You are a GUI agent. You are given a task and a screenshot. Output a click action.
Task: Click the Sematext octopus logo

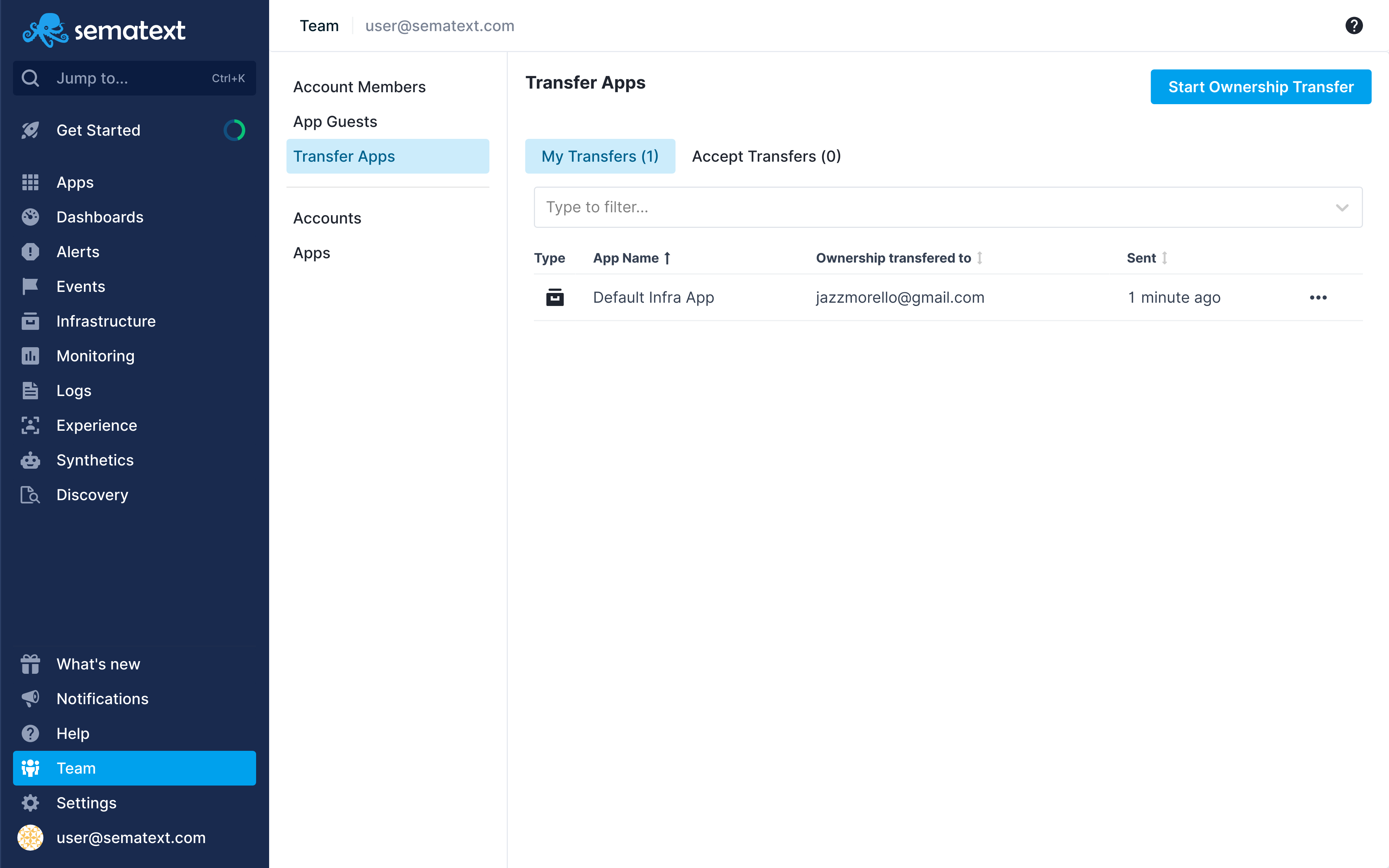[x=45, y=30]
